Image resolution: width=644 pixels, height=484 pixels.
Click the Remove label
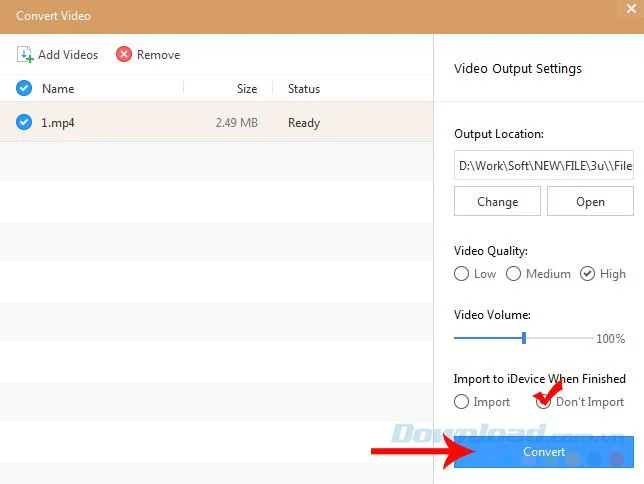point(159,55)
